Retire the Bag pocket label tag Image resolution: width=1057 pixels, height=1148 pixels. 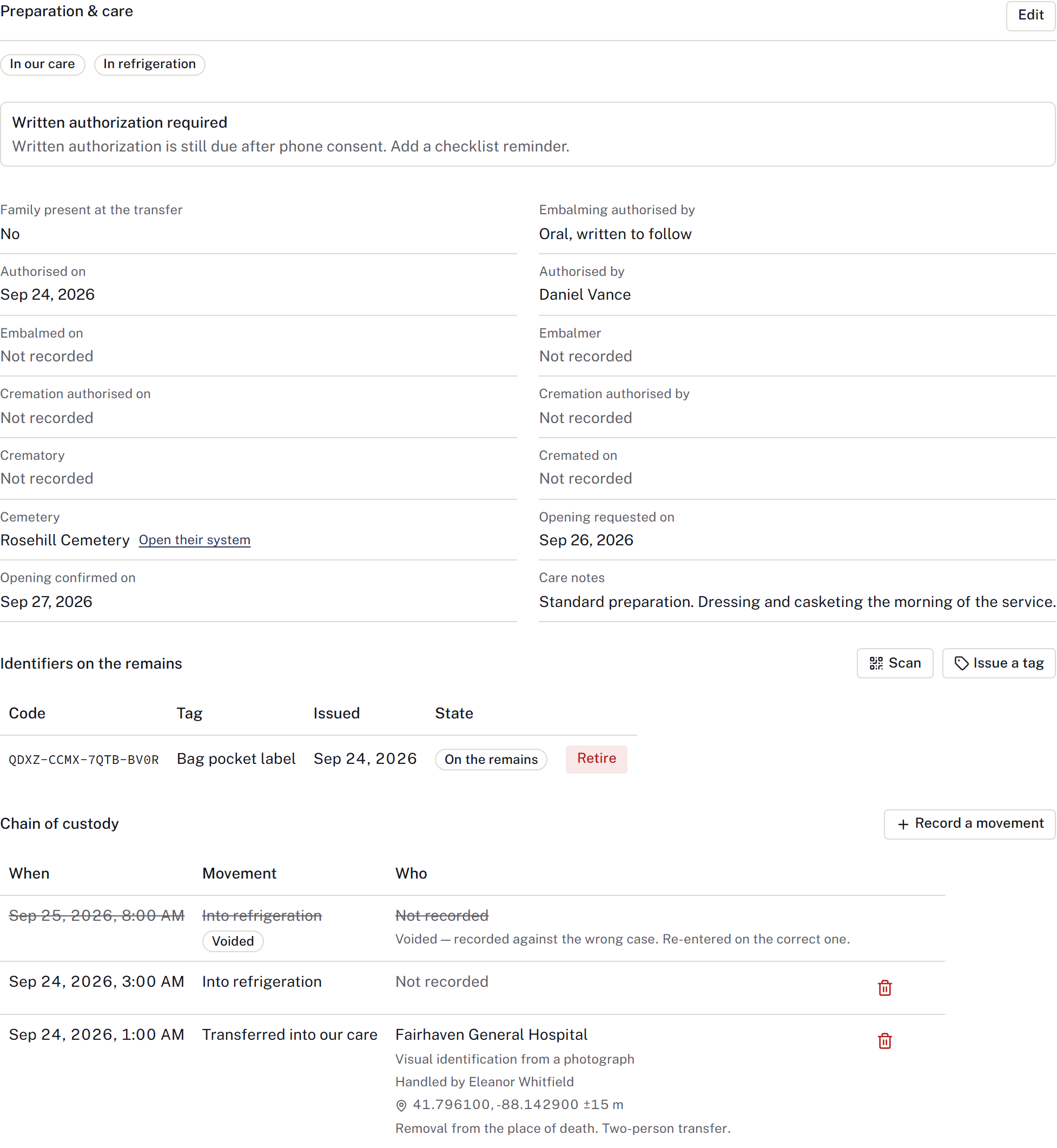[x=596, y=758]
